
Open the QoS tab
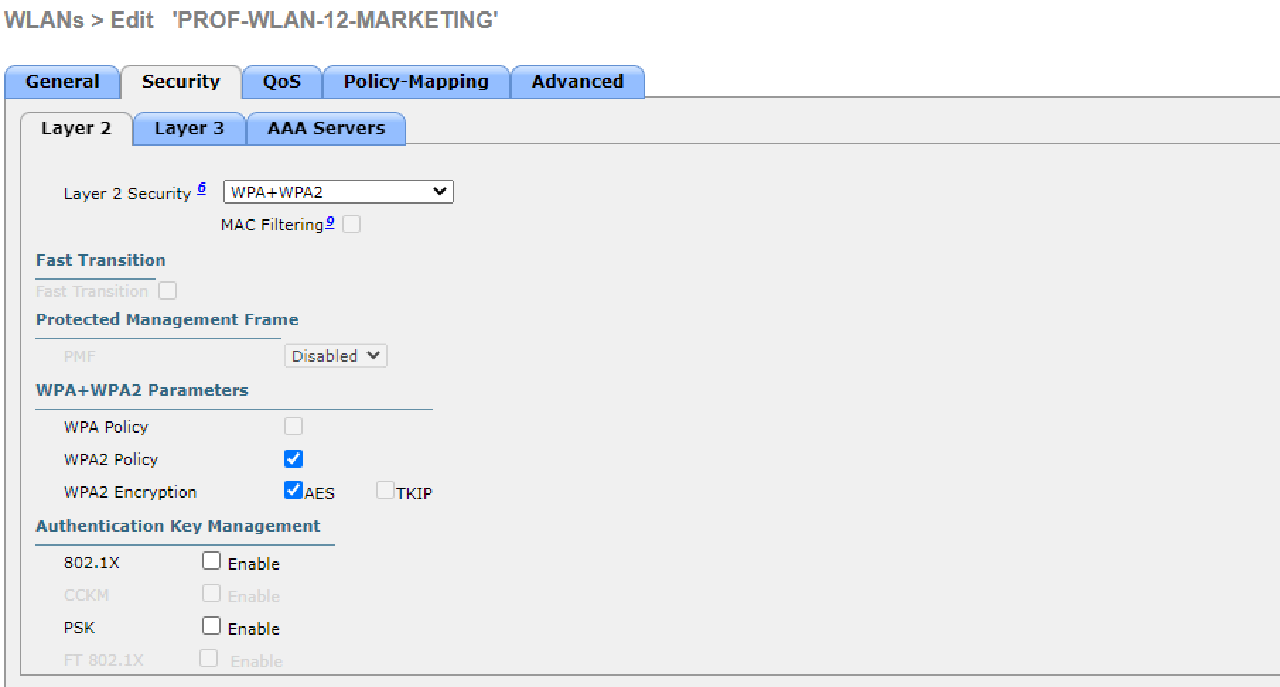pos(281,82)
